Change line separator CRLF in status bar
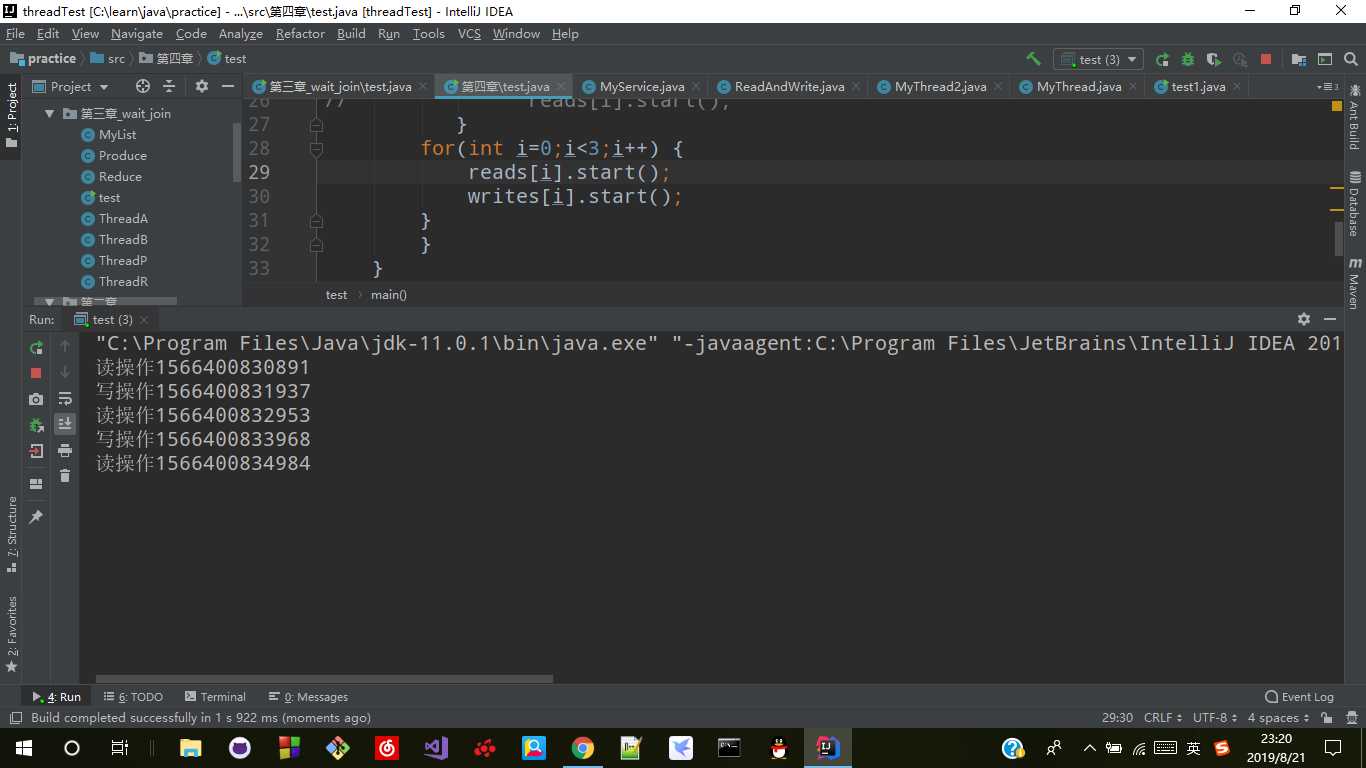Image resolution: width=1366 pixels, height=768 pixels. click(1163, 718)
